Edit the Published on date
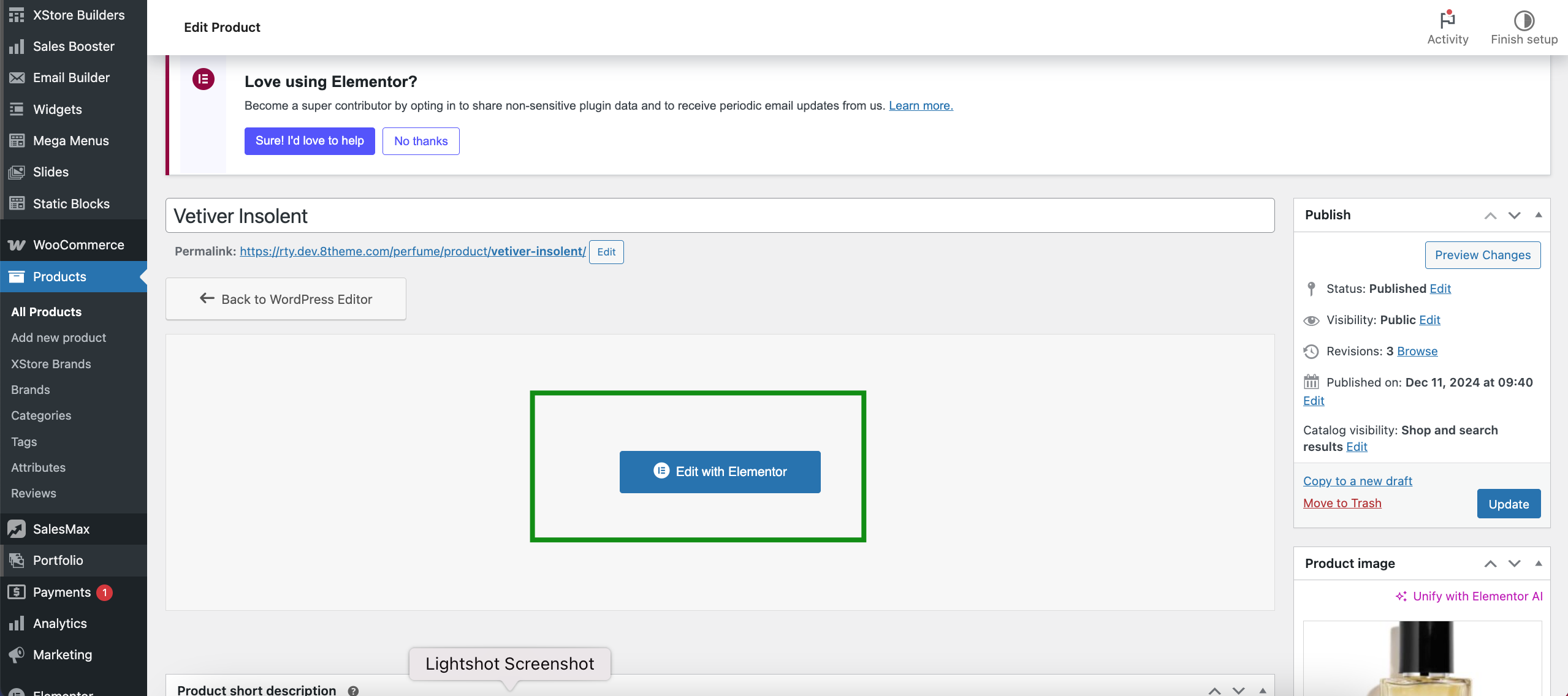1568x696 pixels. click(x=1314, y=401)
